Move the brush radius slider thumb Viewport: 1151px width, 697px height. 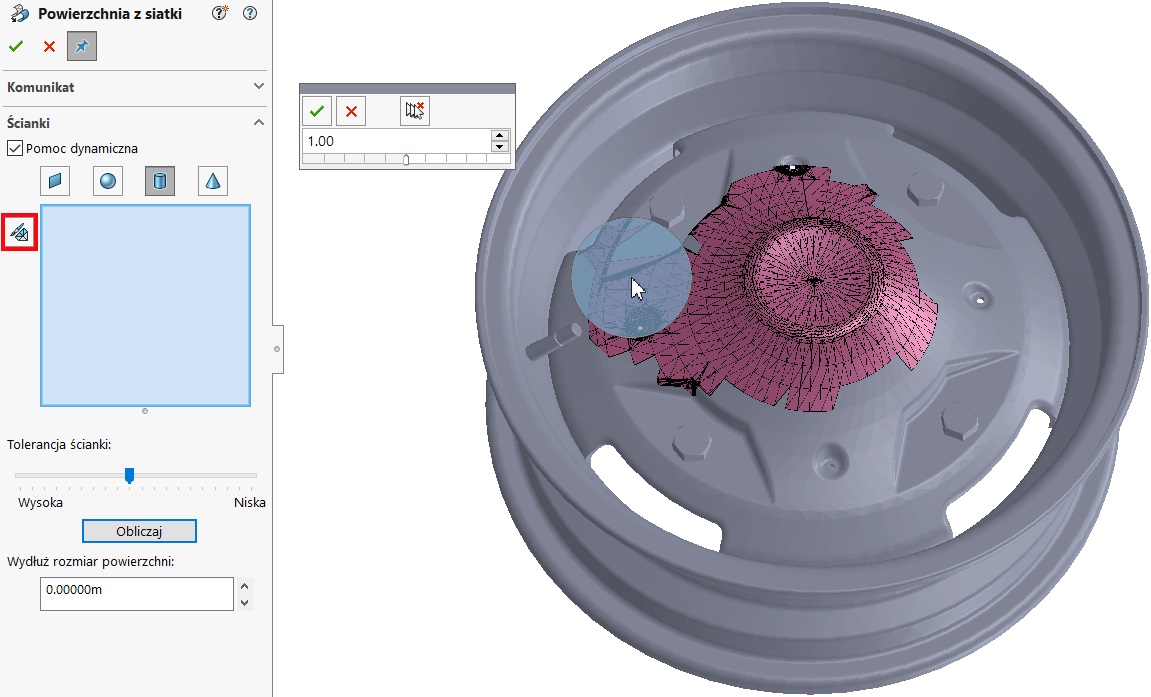pos(406,159)
